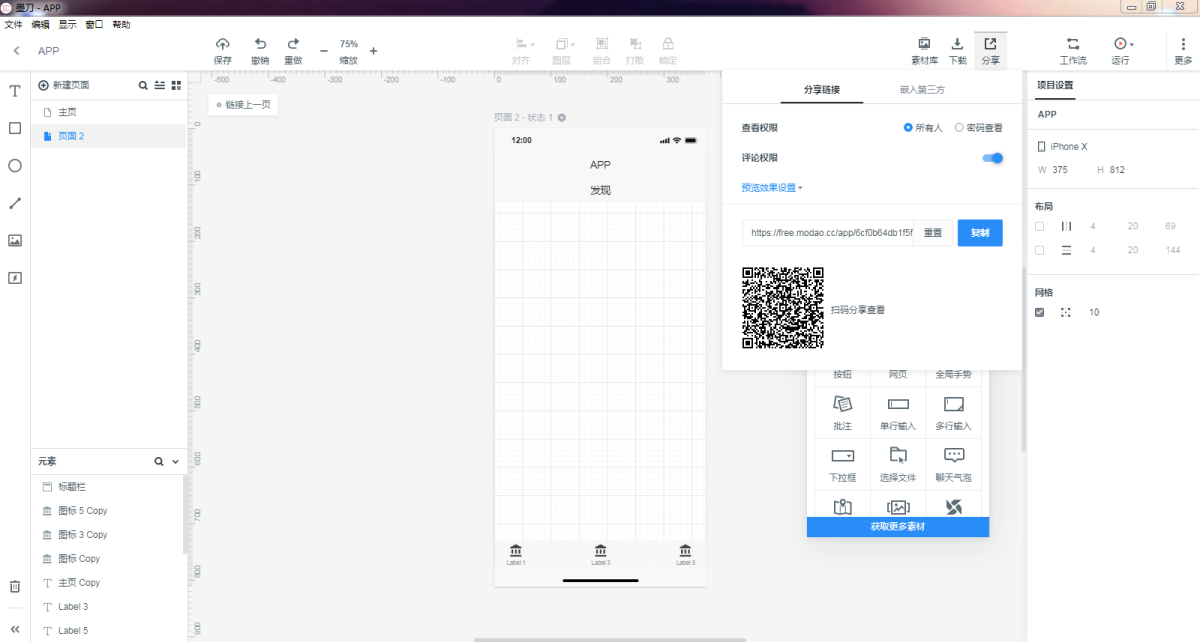Expand preview effect settings dropdown
The image size is (1200, 642).
772,187
